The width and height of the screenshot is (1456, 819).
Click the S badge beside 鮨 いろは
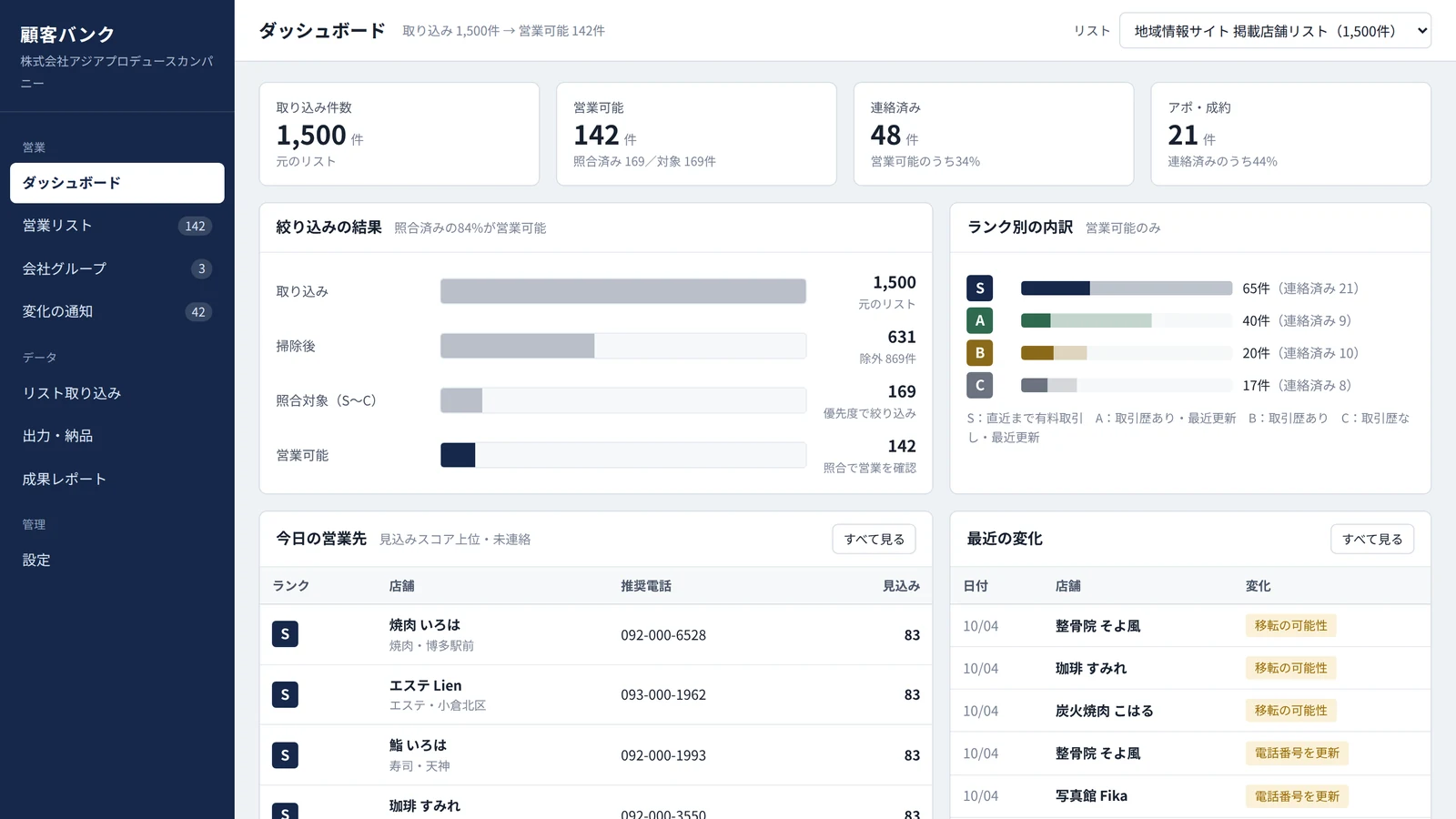[x=285, y=755]
